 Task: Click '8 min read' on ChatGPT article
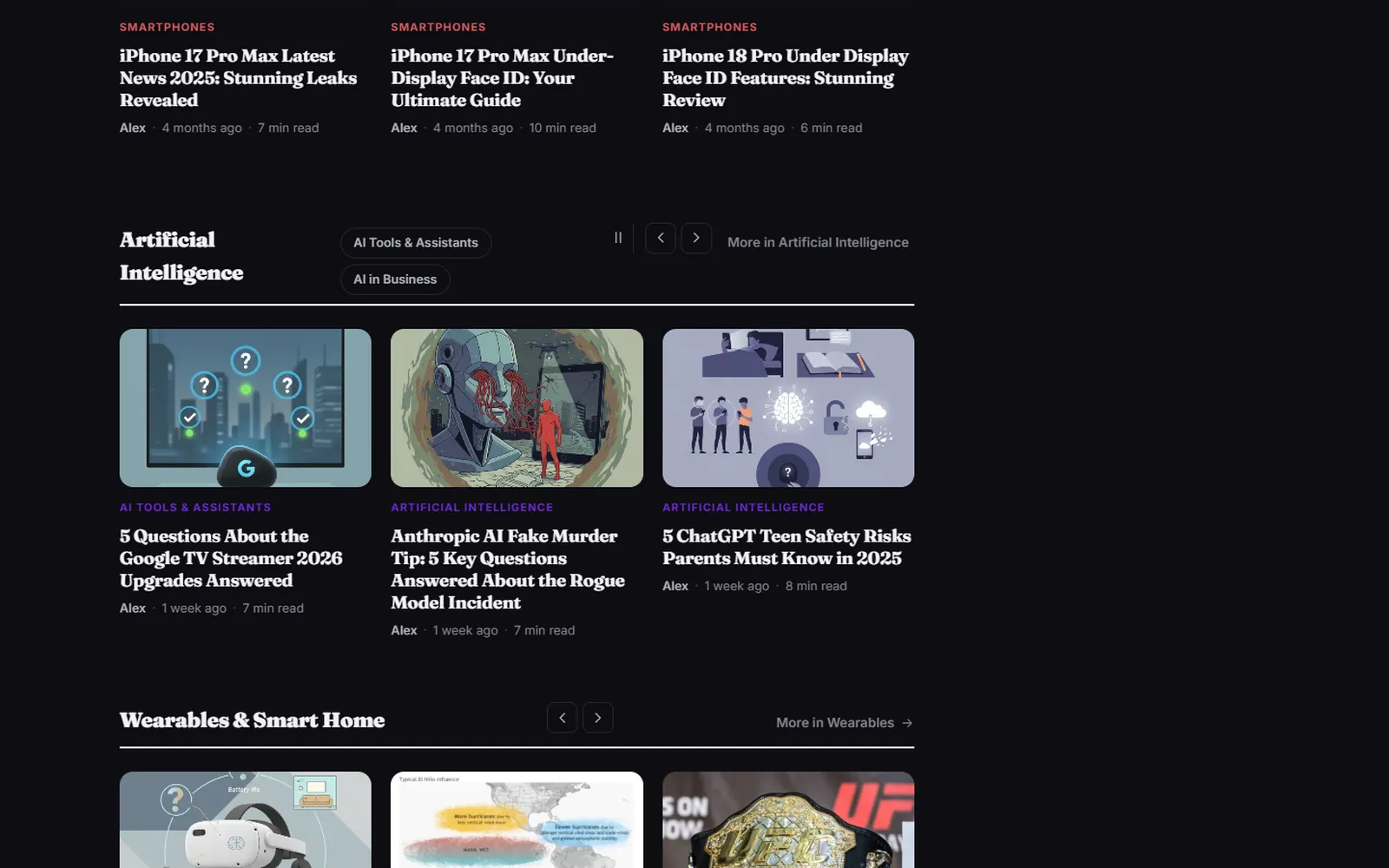(x=816, y=586)
